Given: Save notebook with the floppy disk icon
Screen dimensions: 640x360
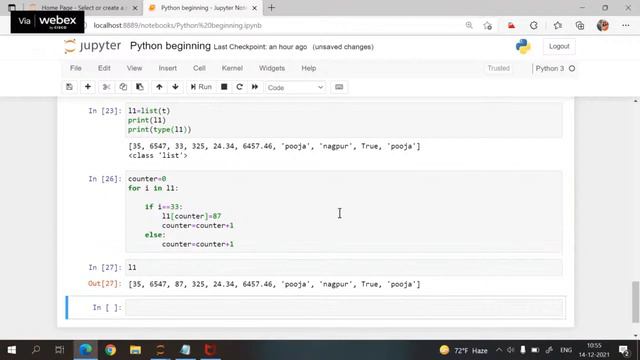Looking at the screenshot, I should (69, 87).
